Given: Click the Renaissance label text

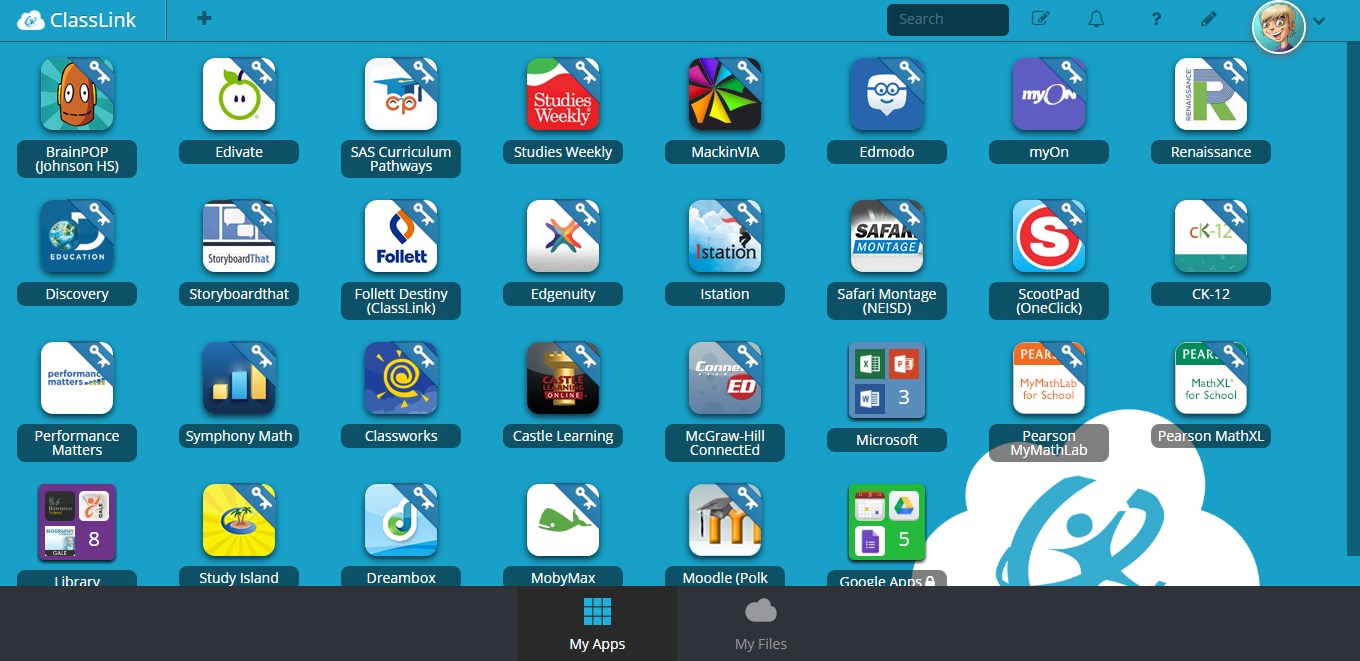Looking at the screenshot, I should point(1211,152).
